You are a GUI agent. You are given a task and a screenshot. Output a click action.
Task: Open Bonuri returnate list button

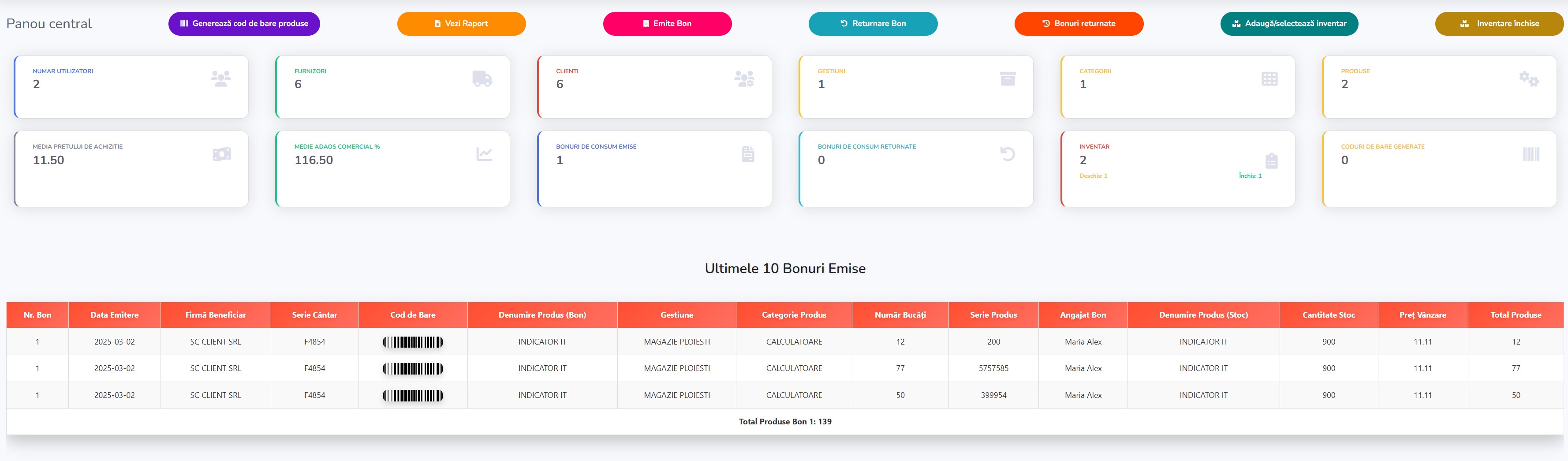[1079, 24]
